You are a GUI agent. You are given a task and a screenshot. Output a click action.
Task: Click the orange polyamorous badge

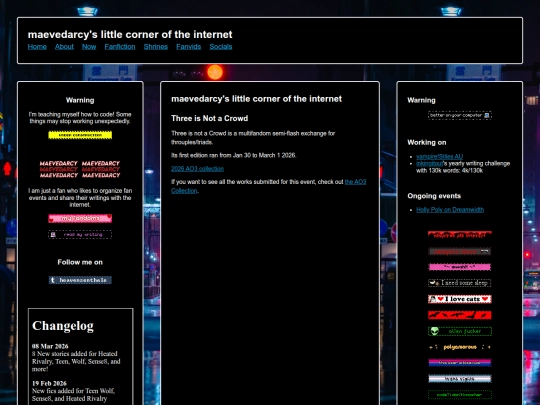pos(460,347)
